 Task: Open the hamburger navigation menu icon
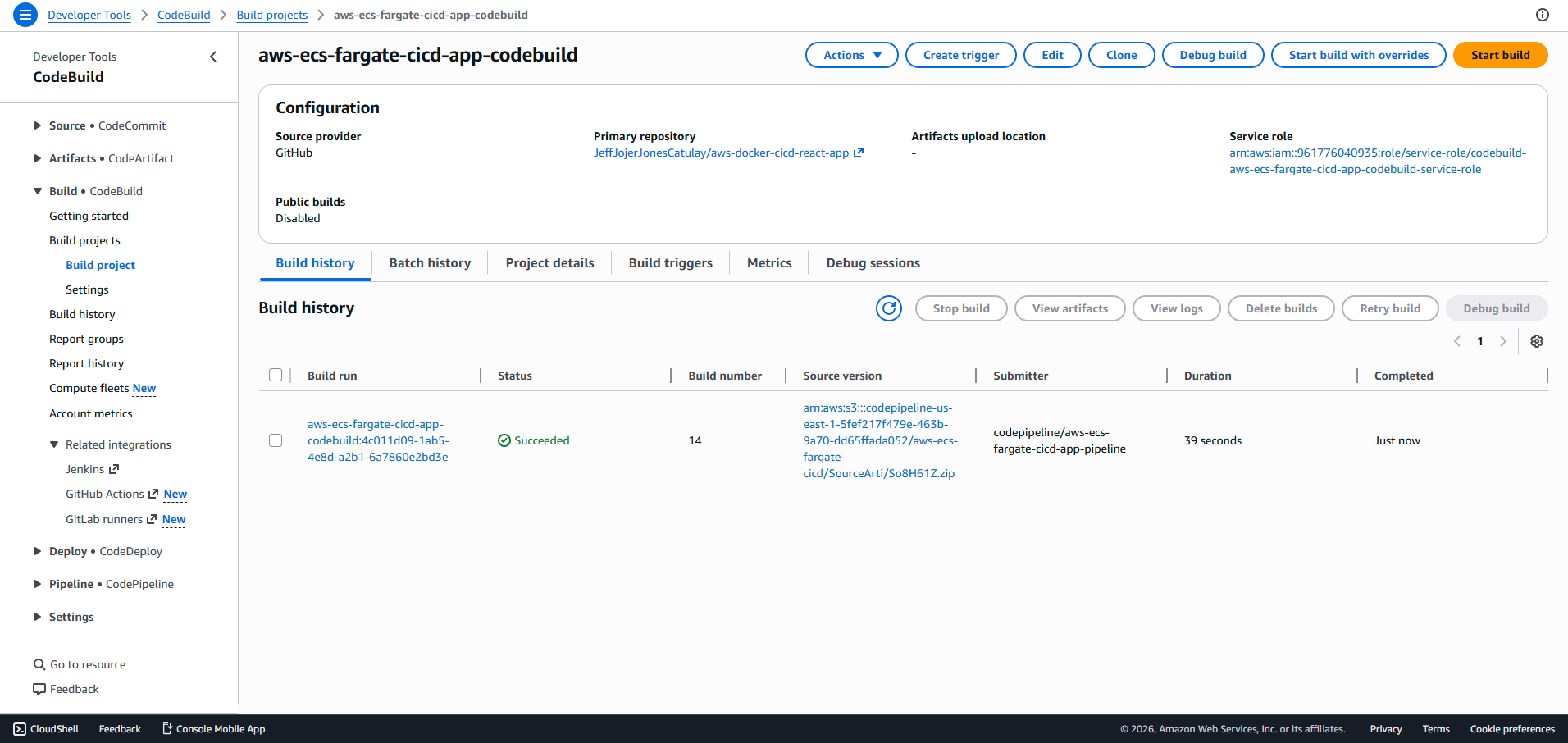click(25, 15)
